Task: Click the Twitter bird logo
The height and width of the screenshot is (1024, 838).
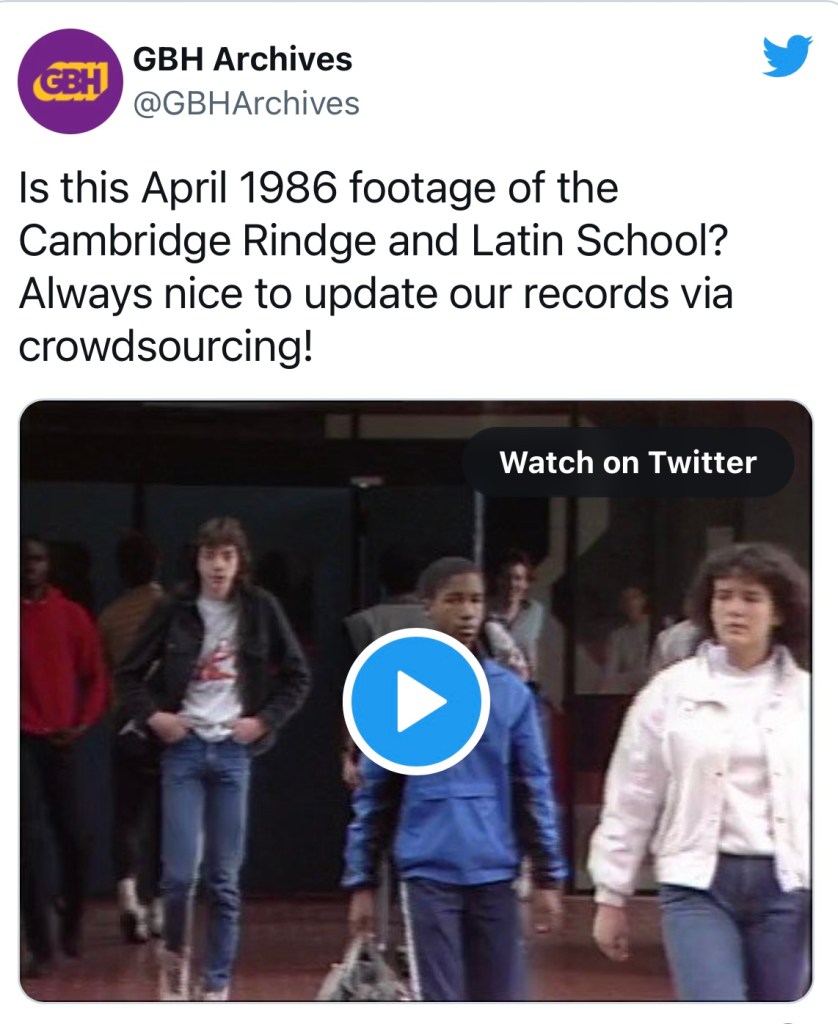Action: pyautogui.click(x=787, y=56)
